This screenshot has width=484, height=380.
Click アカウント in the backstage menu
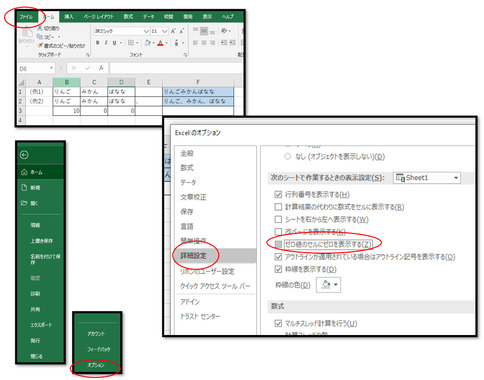click(x=96, y=334)
